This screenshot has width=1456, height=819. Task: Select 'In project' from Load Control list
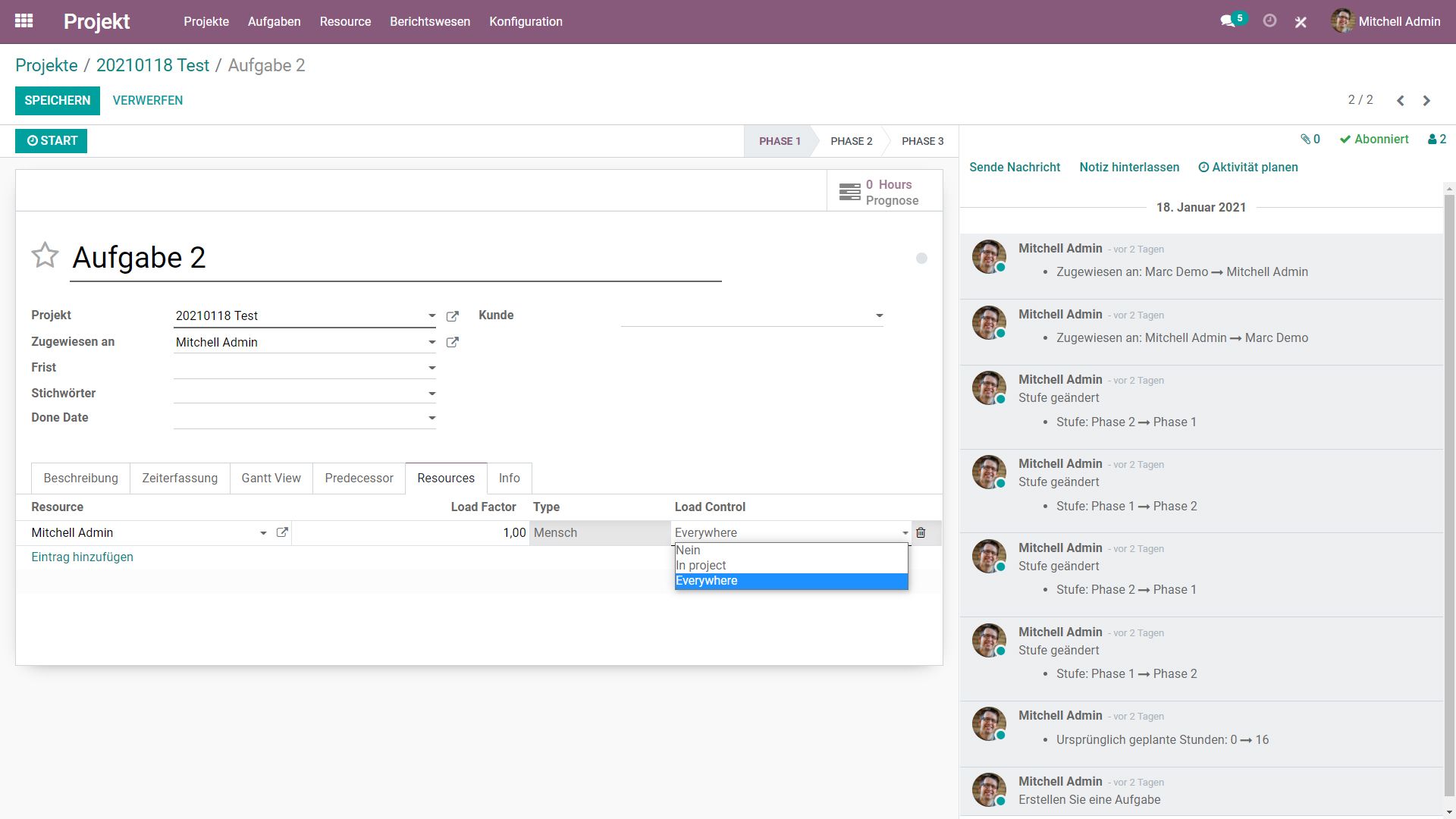(701, 566)
